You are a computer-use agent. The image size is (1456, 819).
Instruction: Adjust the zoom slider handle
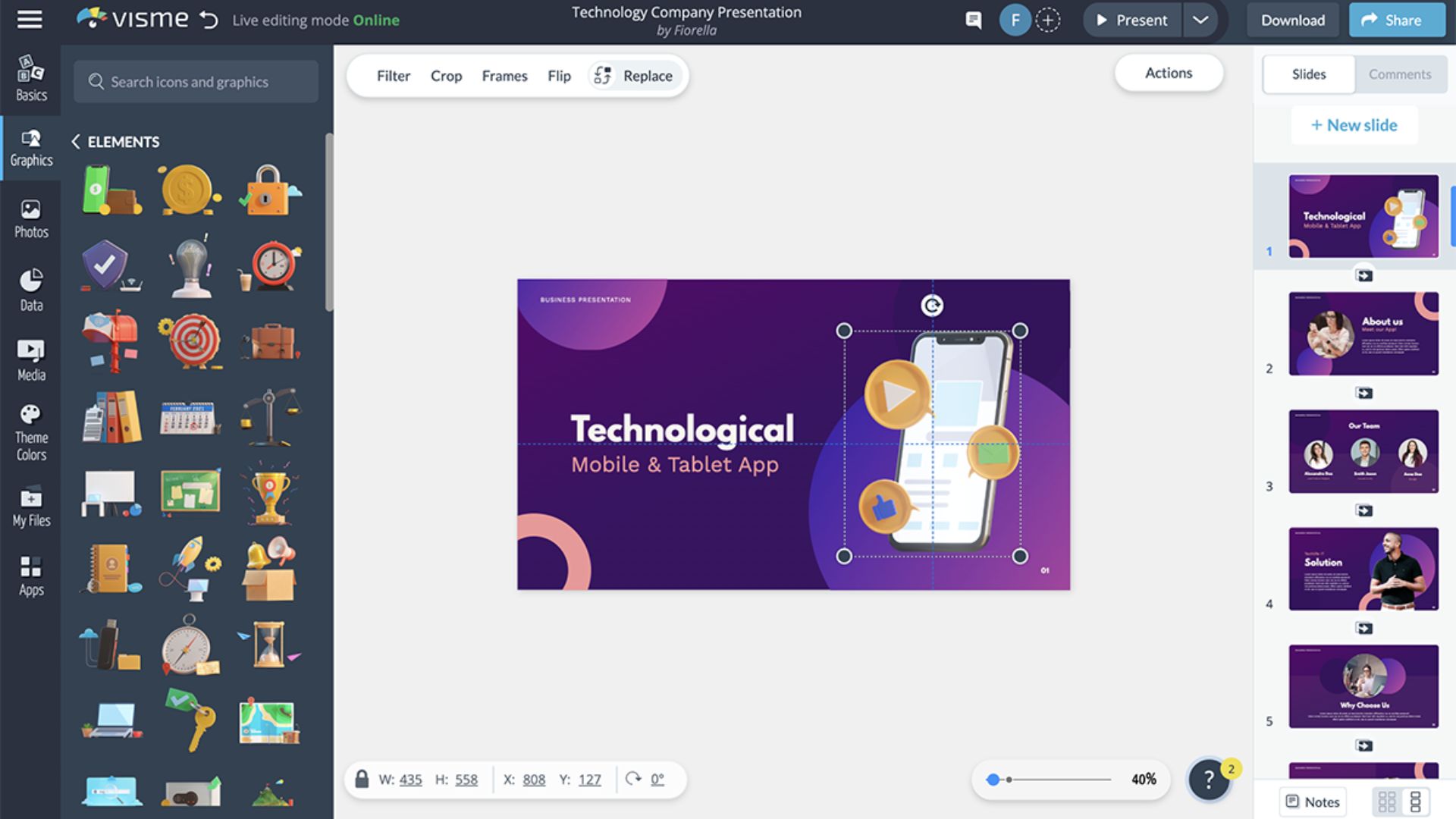point(993,780)
